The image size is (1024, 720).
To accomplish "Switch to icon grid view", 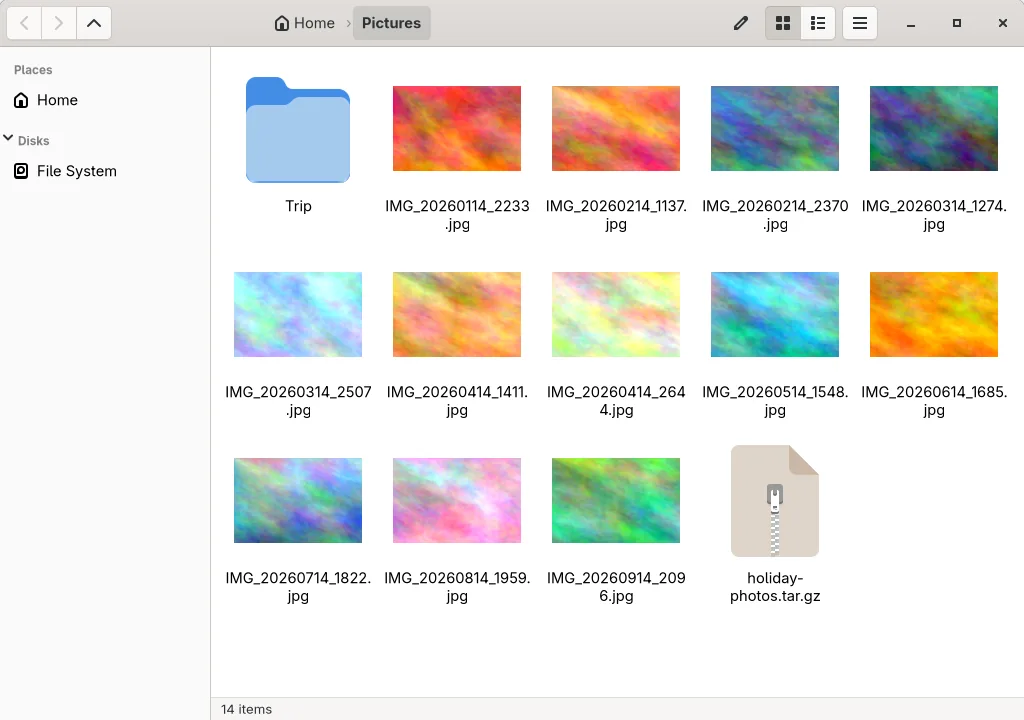I will point(783,24).
